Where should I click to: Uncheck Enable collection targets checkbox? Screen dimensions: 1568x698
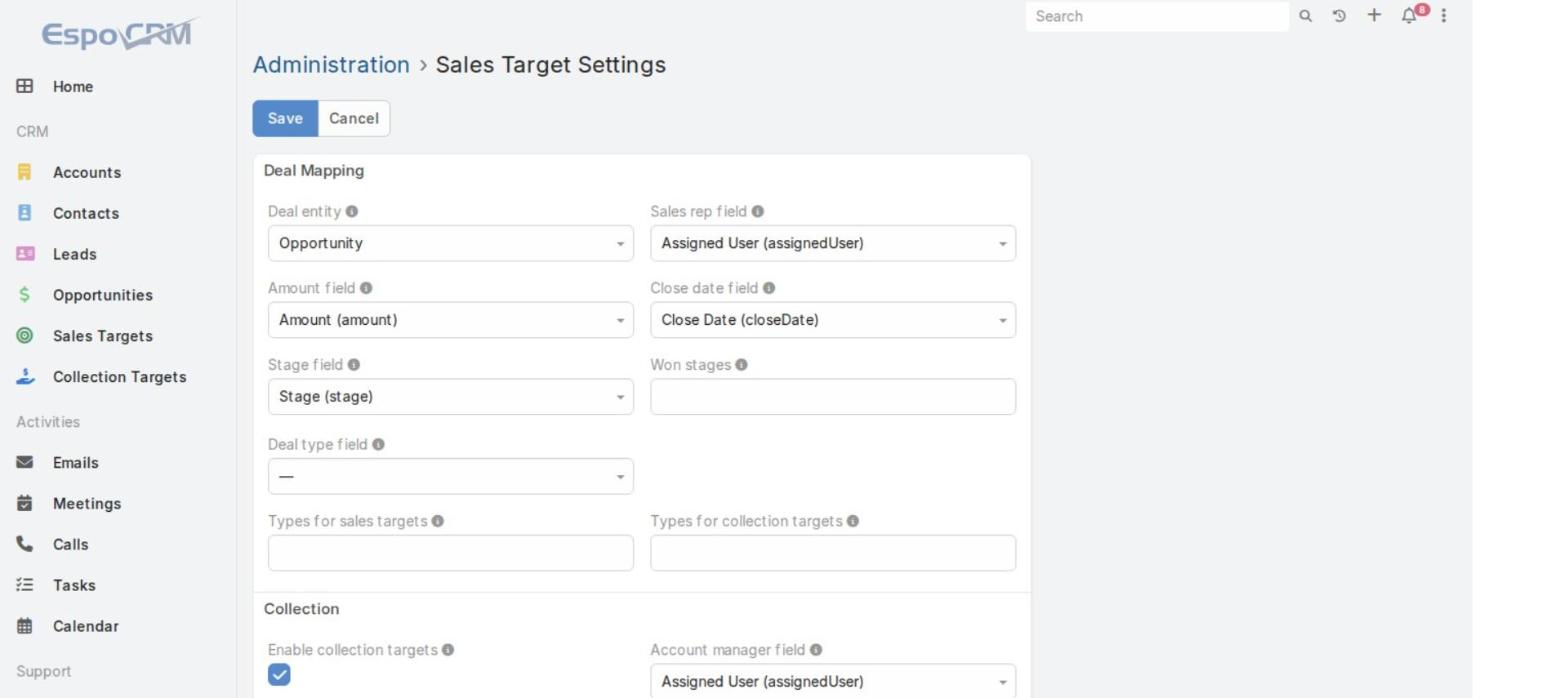279,675
